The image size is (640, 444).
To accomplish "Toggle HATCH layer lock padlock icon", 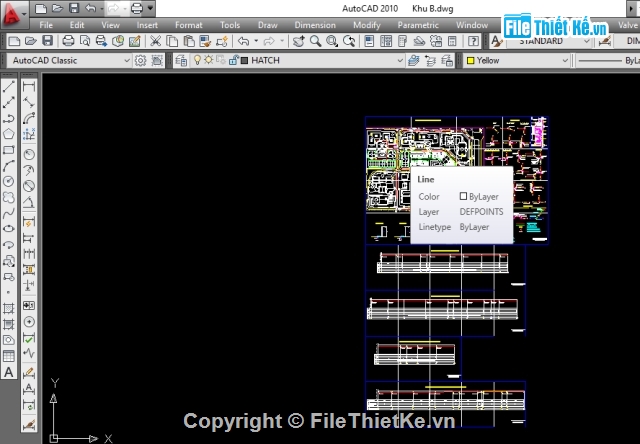I will pyautogui.click(x=233, y=60).
